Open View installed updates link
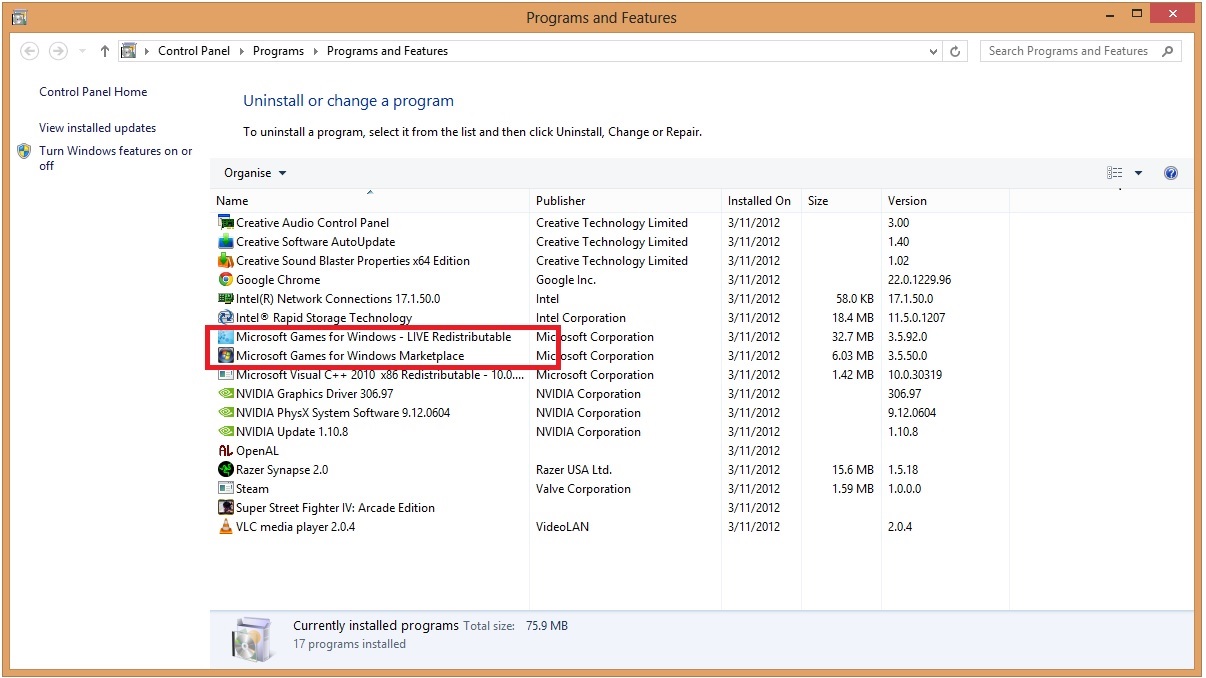This screenshot has width=1206, height=678. click(98, 128)
